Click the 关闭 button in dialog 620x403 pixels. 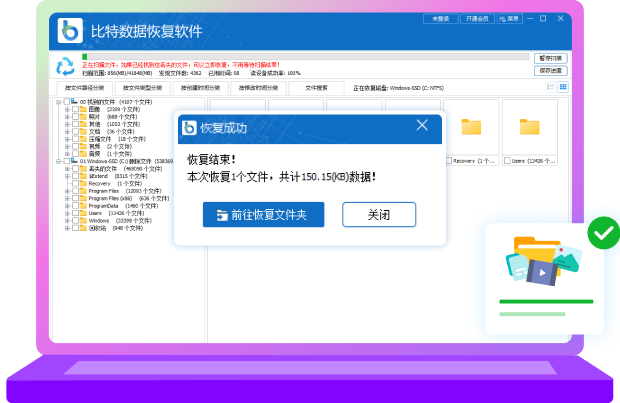point(379,215)
